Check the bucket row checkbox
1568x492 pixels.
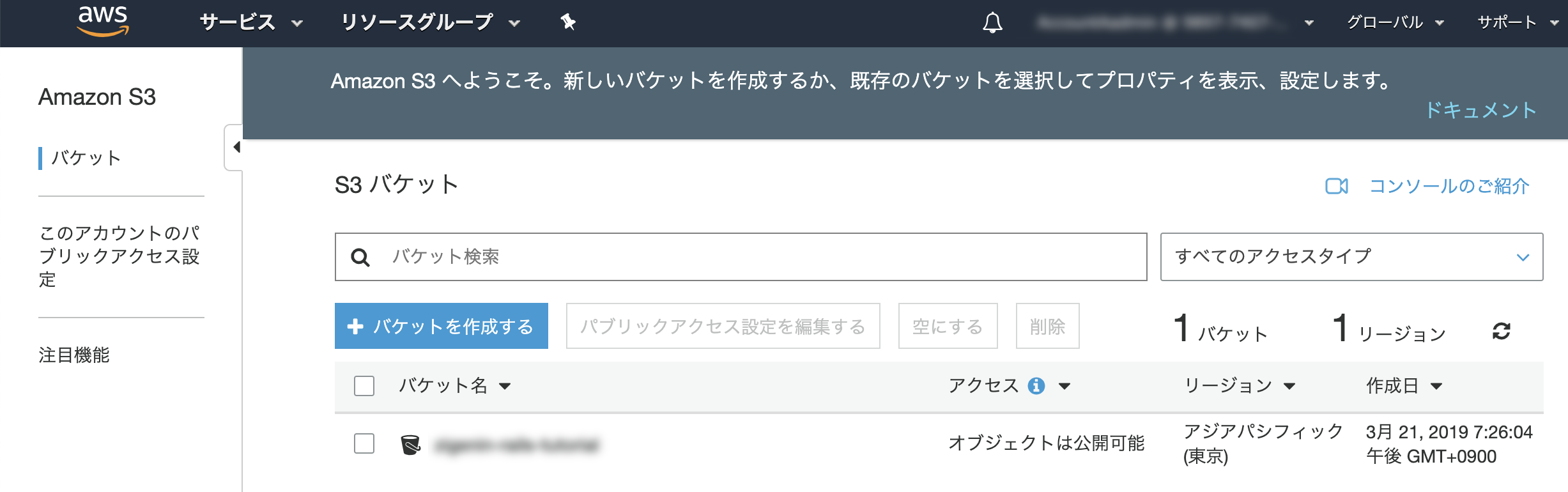tap(364, 443)
